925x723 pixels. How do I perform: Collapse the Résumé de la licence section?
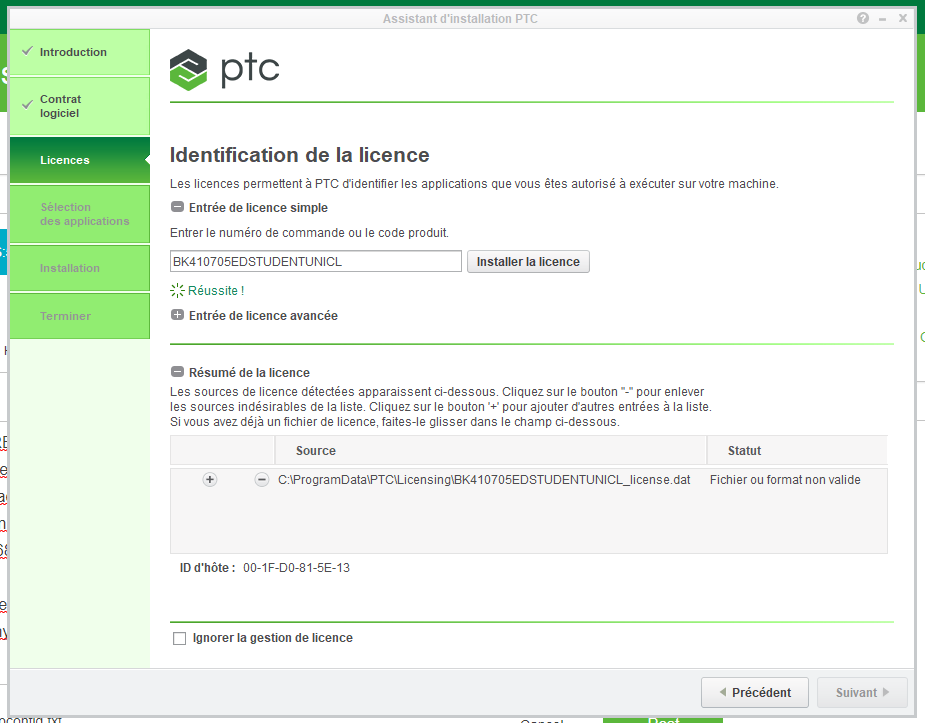[177, 372]
